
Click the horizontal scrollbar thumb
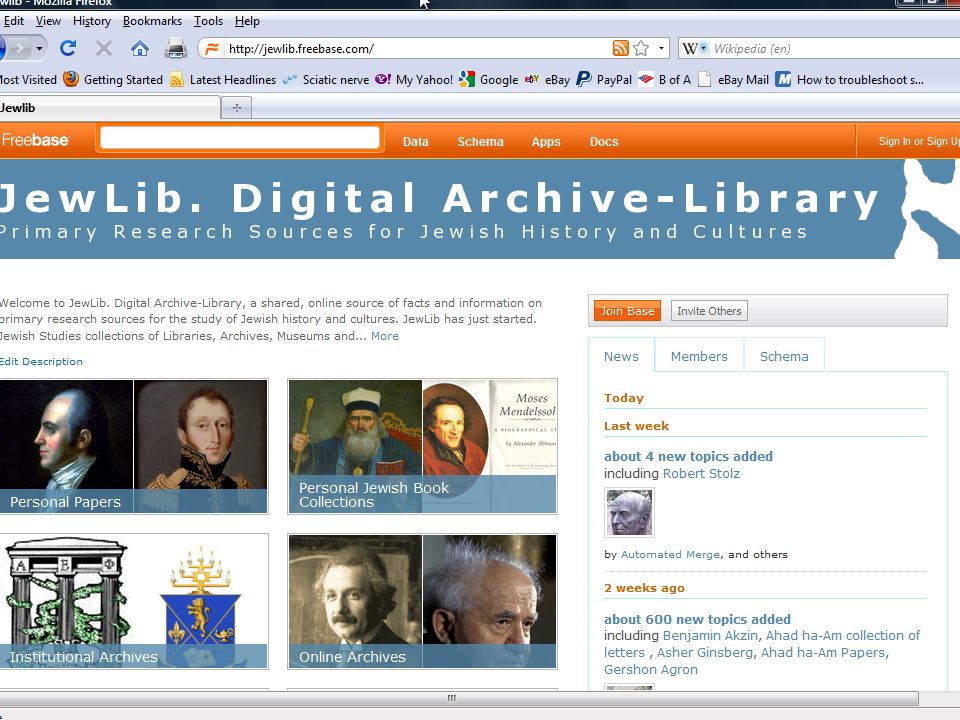[452, 698]
